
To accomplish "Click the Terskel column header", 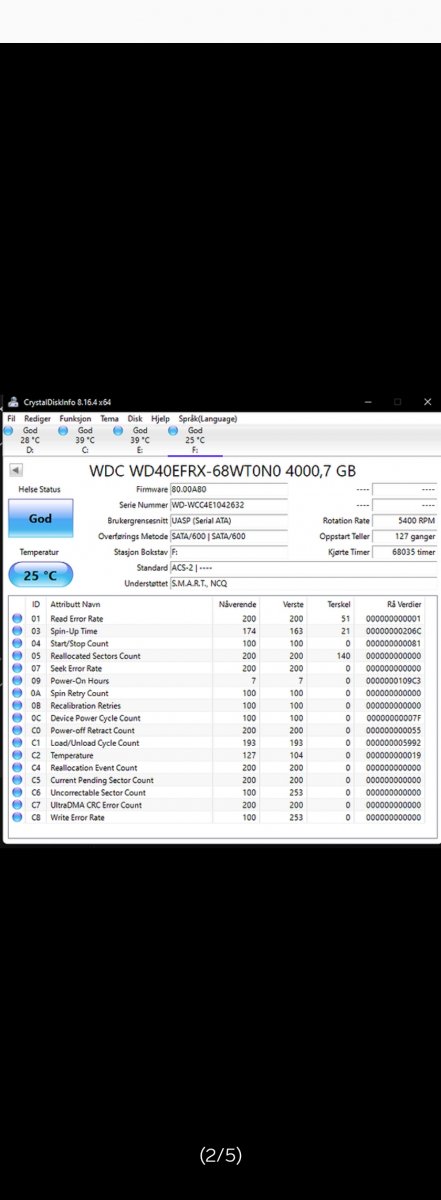I will [x=338, y=605].
